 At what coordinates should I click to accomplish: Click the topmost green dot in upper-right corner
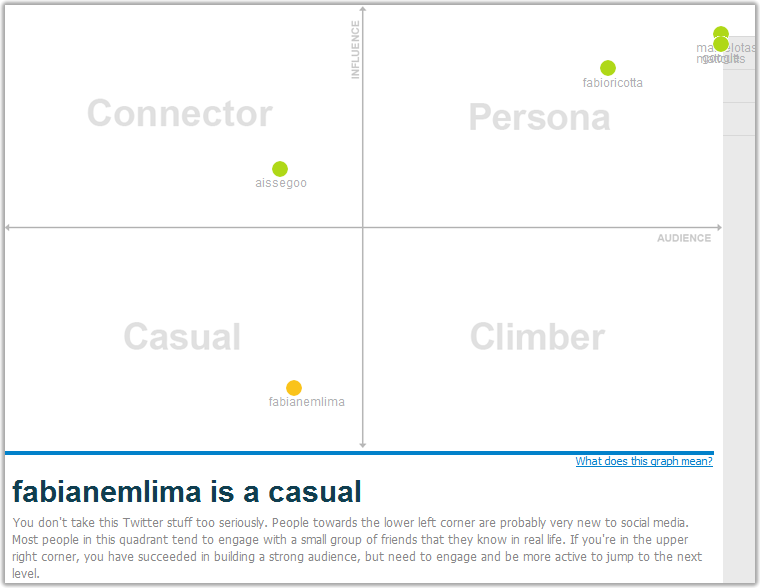pyautogui.click(x=721, y=33)
